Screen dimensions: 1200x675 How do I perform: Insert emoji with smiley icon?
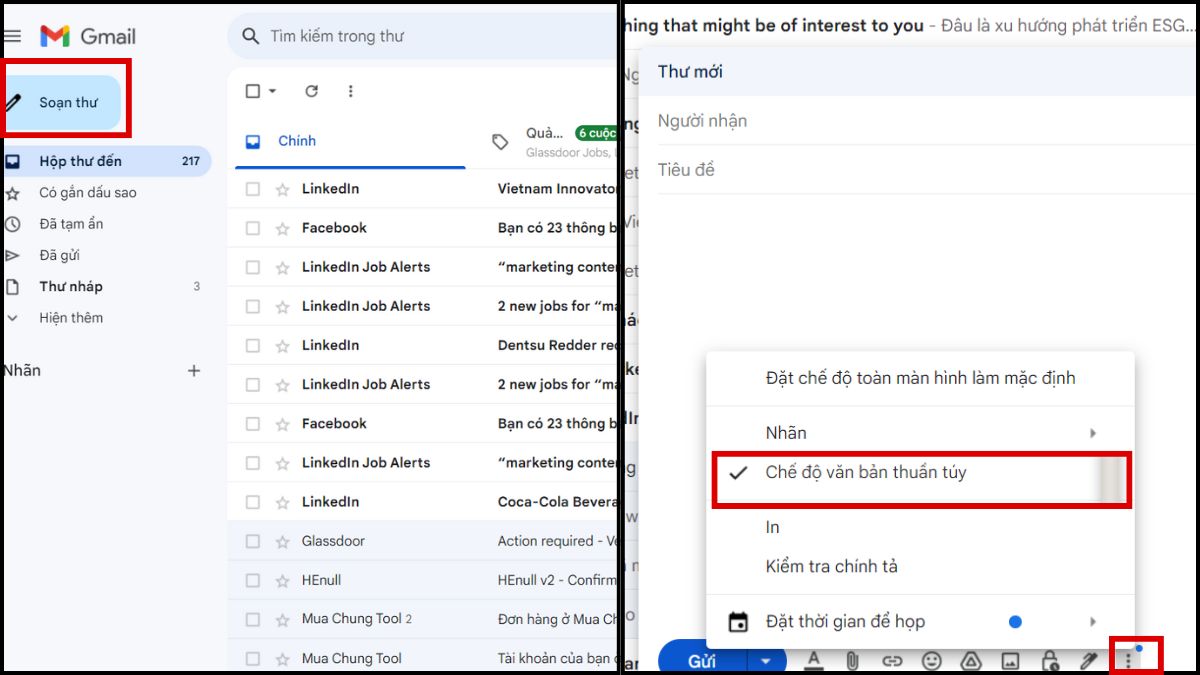(x=931, y=660)
